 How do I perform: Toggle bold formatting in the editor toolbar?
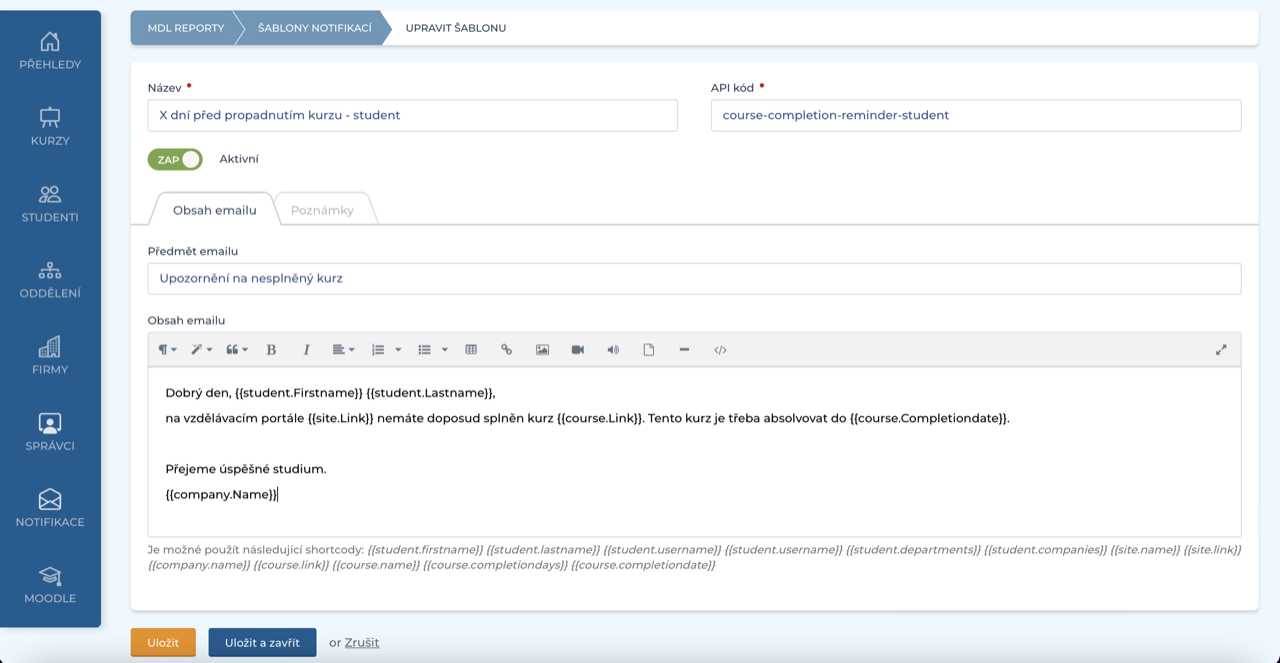pos(271,350)
